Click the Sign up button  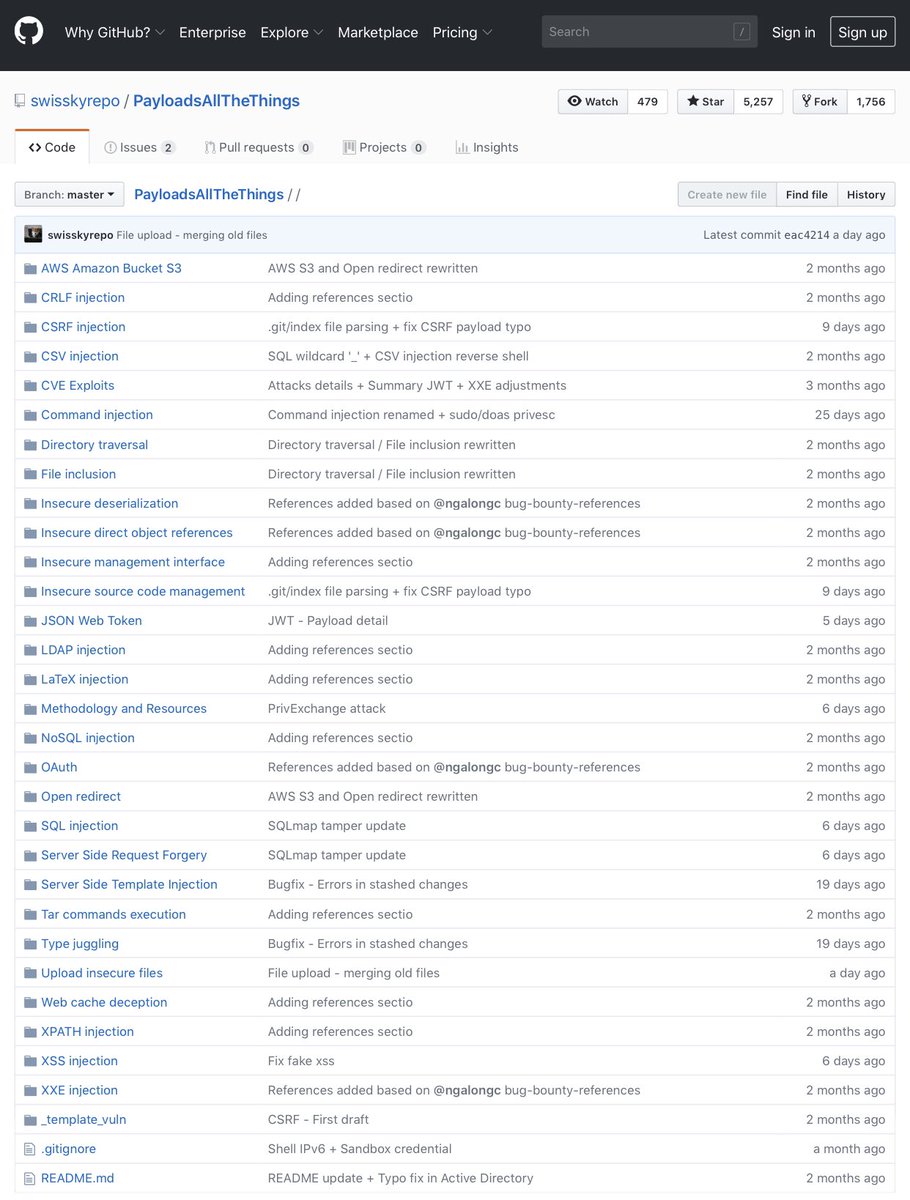[863, 32]
